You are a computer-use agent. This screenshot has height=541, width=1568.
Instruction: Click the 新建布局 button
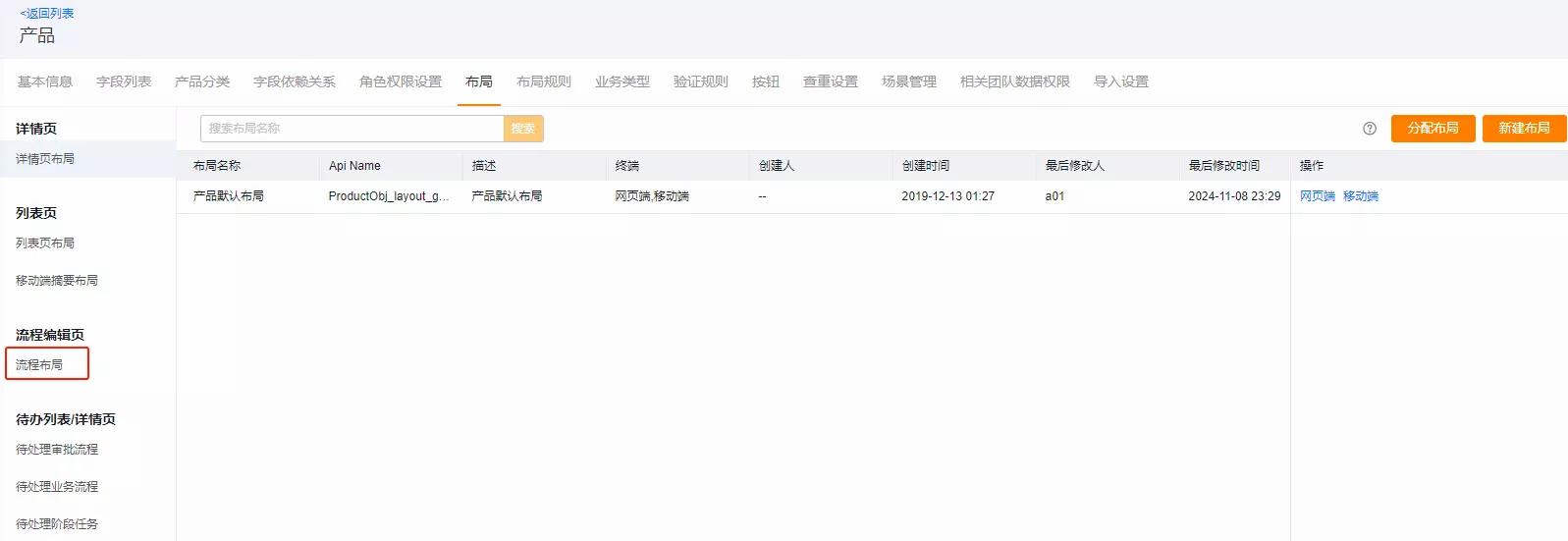(x=1525, y=129)
